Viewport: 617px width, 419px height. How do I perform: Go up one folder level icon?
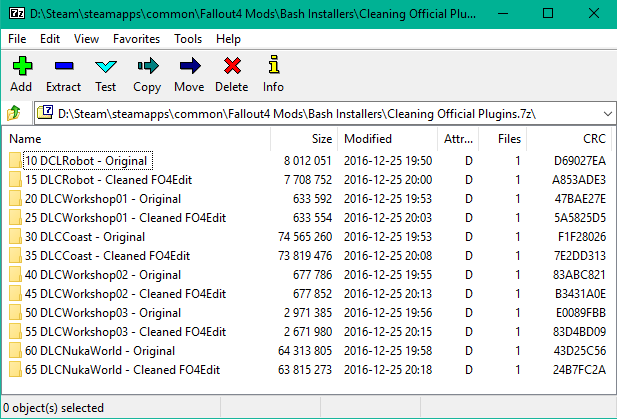(x=14, y=113)
